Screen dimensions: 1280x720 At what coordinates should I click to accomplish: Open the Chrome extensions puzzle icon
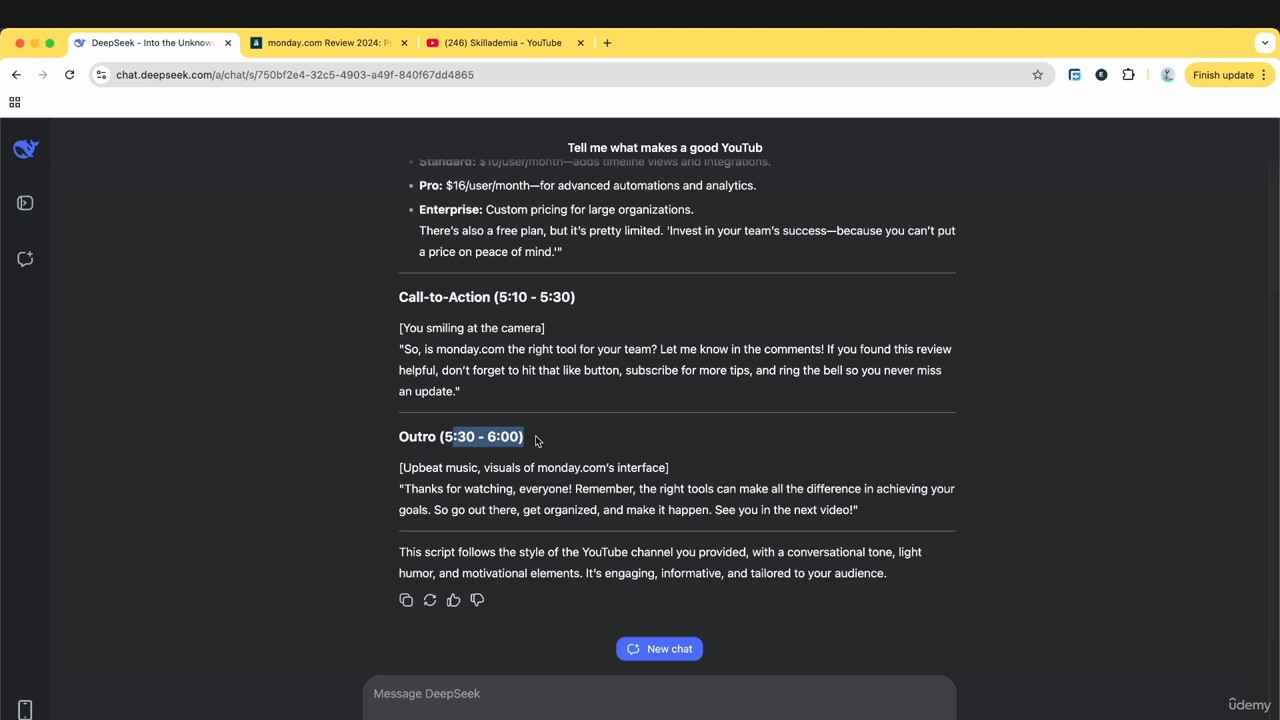pyautogui.click(x=1128, y=75)
